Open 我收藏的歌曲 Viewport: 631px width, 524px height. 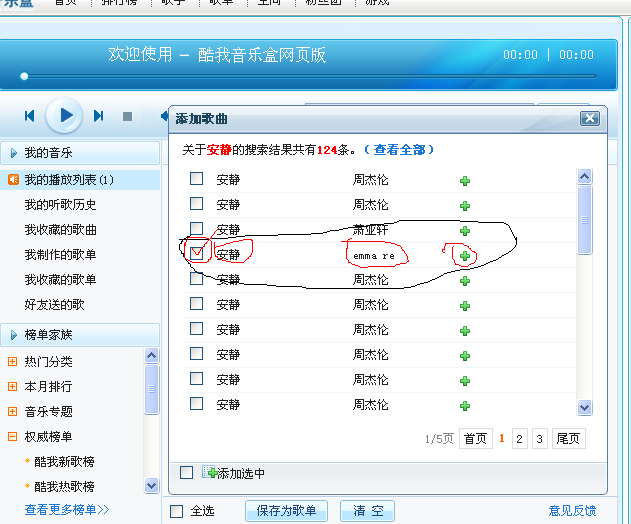point(60,229)
